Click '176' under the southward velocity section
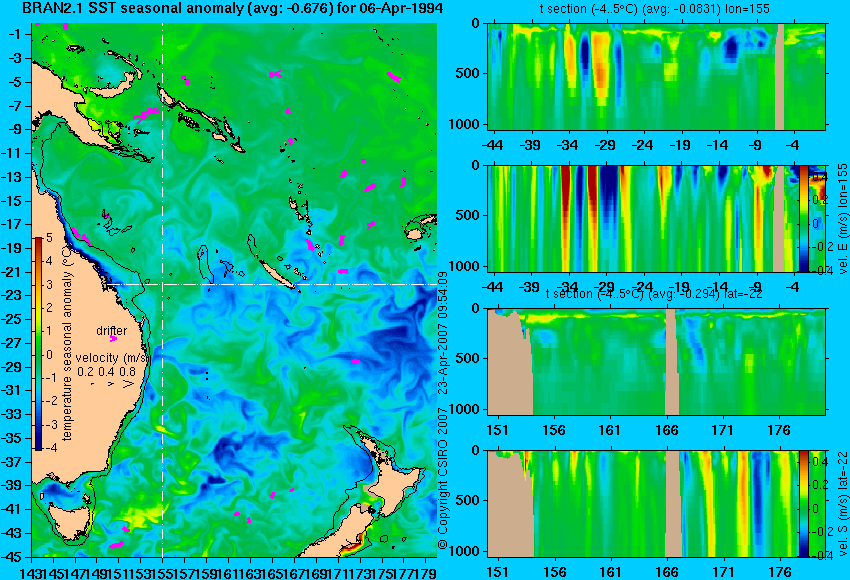This screenshot has height=580, width=850. click(779, 572)
